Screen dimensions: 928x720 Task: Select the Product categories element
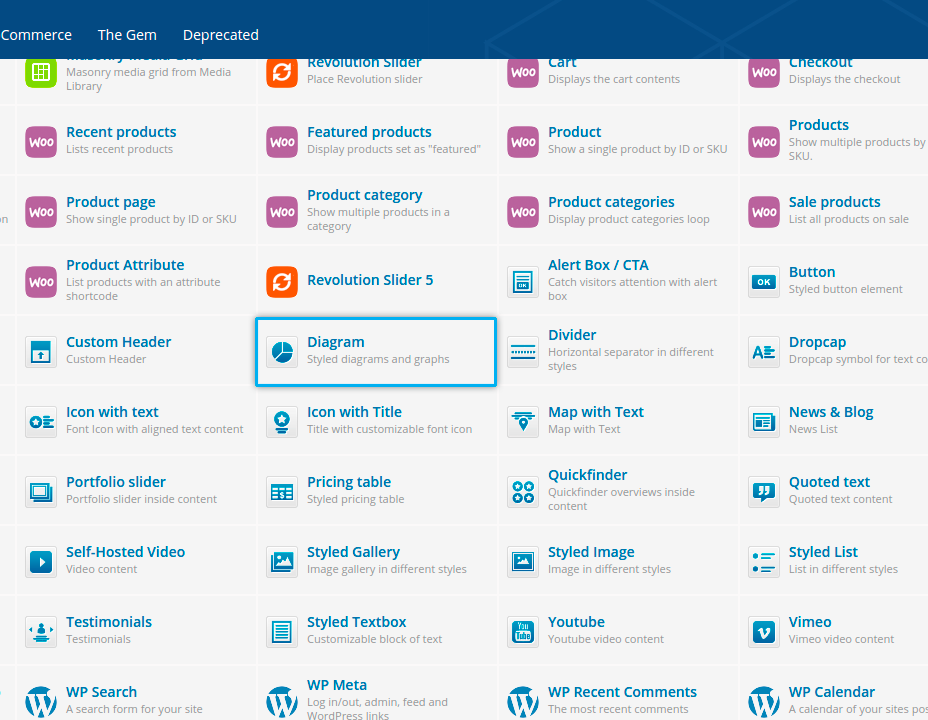click(x=611, y=202)
